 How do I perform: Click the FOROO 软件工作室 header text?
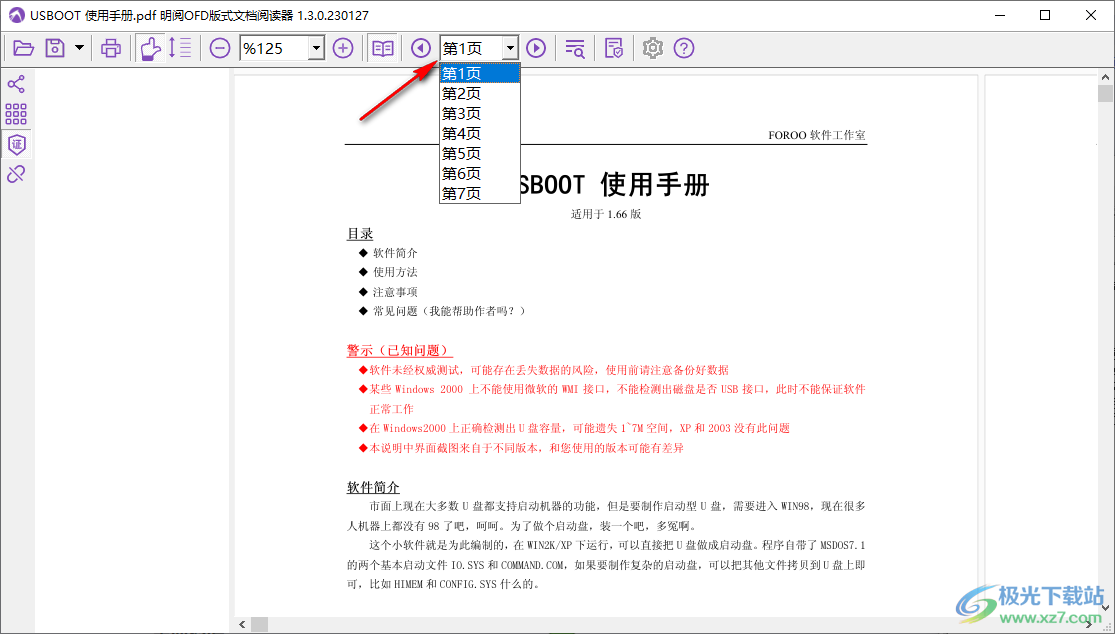(x=817, y=135)
